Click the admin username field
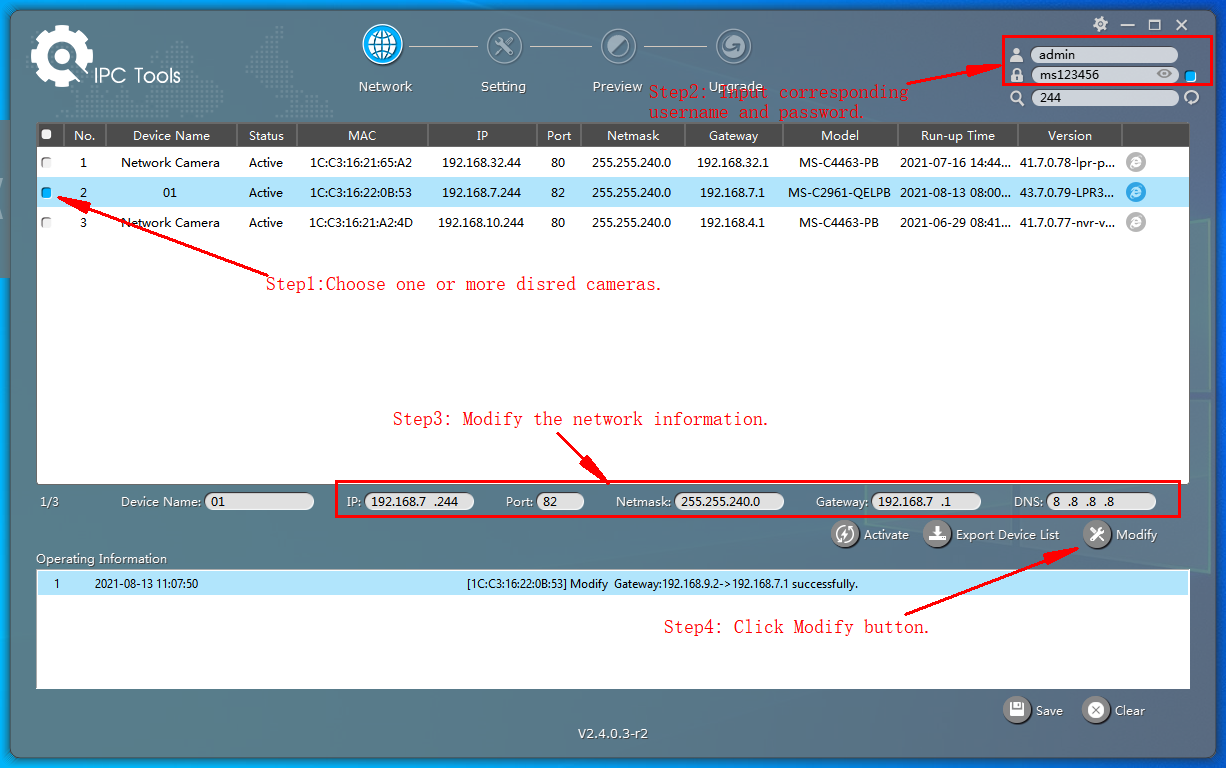 pos(1104,55)
